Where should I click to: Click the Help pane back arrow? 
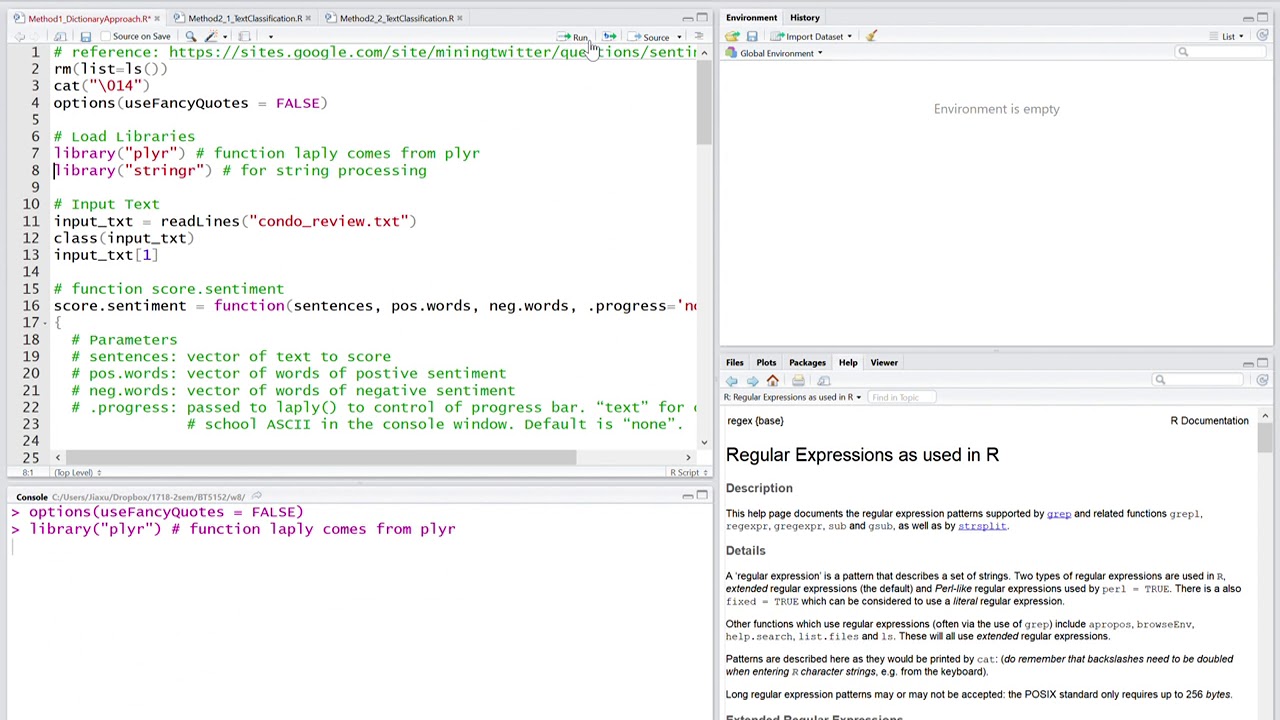[x=732, y=381]
